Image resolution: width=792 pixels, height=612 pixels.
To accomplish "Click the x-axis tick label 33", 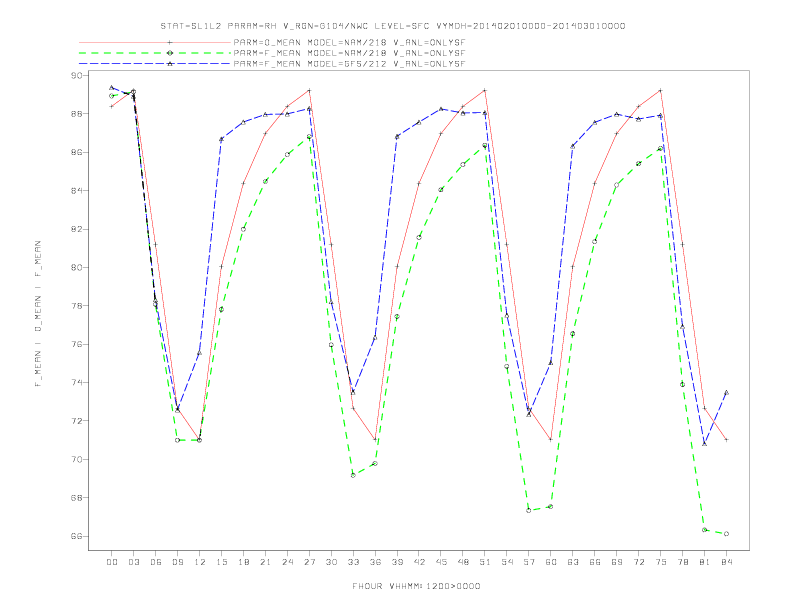I will click(353, 562).
